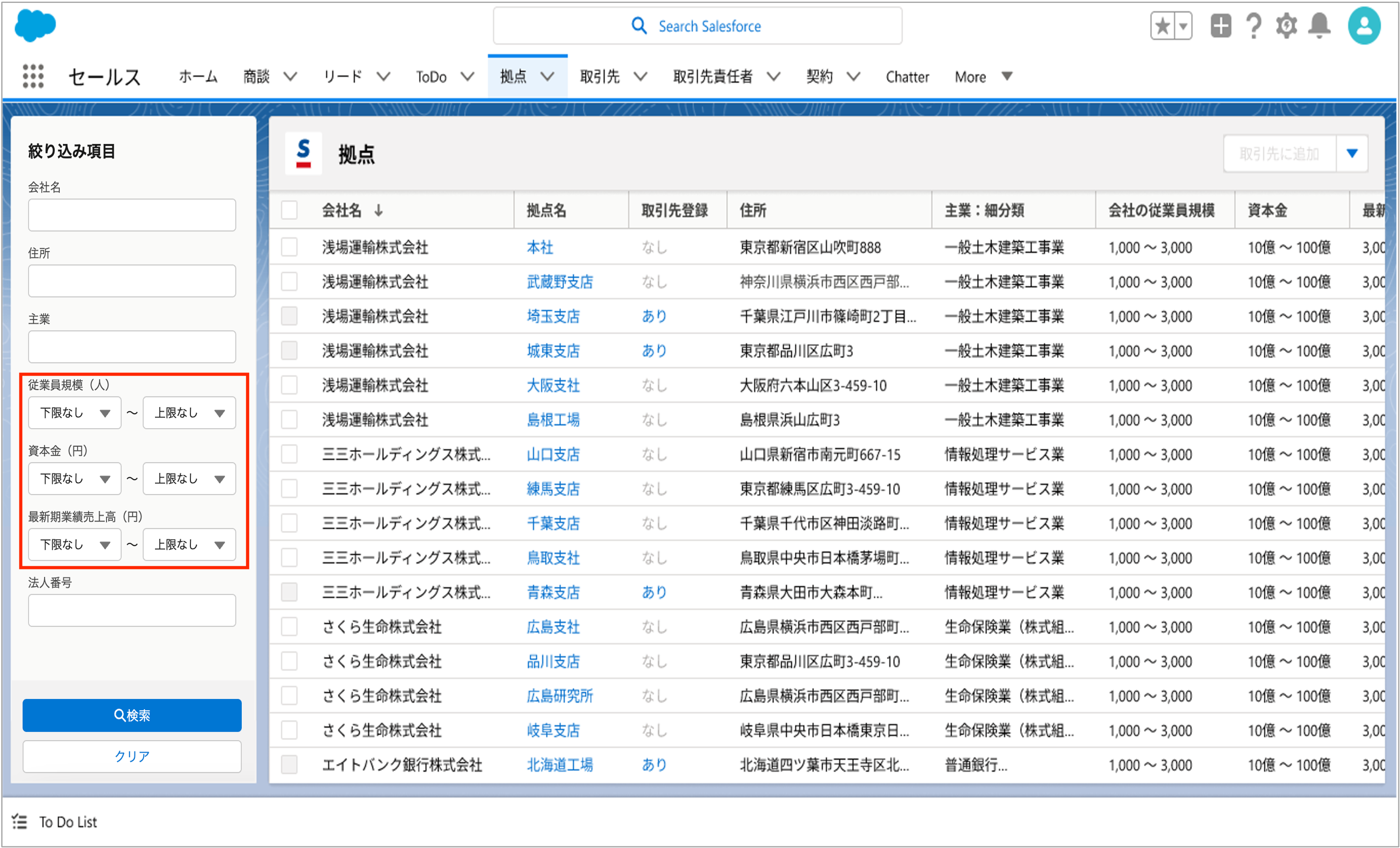Open 資本金 upper limit dropdown
Image resolution: width=1400 pixels, height=848 pixels.
[x=189, y=479]
